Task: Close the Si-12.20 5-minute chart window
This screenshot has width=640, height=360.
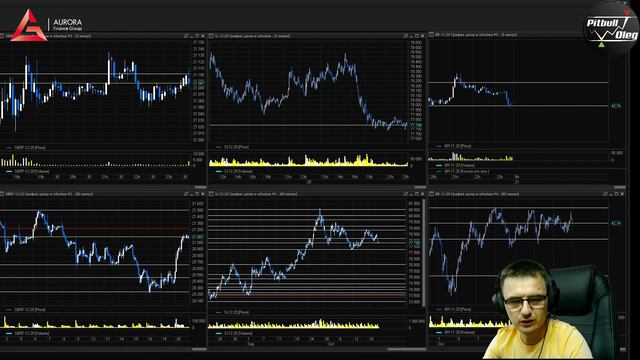Action: (x=422, y=36)
